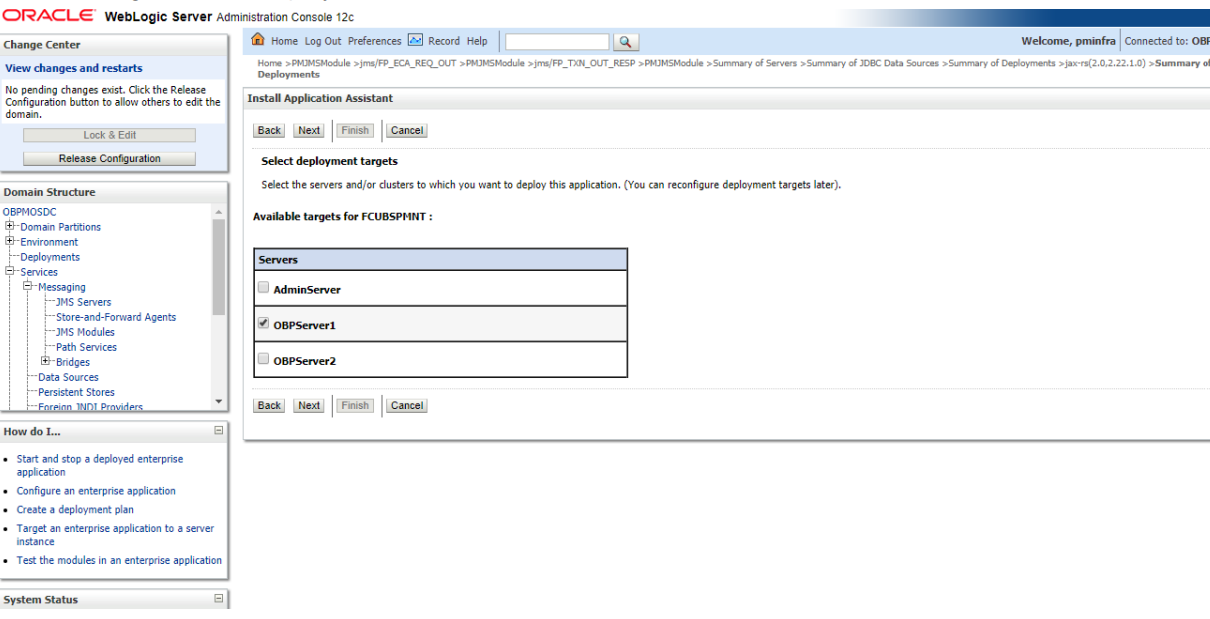Open View changes and restarts link

[x=74, y=68]
